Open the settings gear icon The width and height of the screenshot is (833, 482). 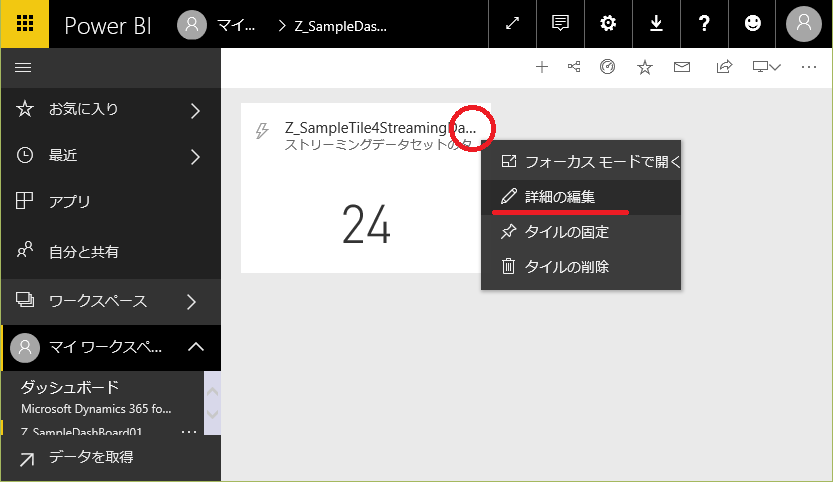pos(608,23)
